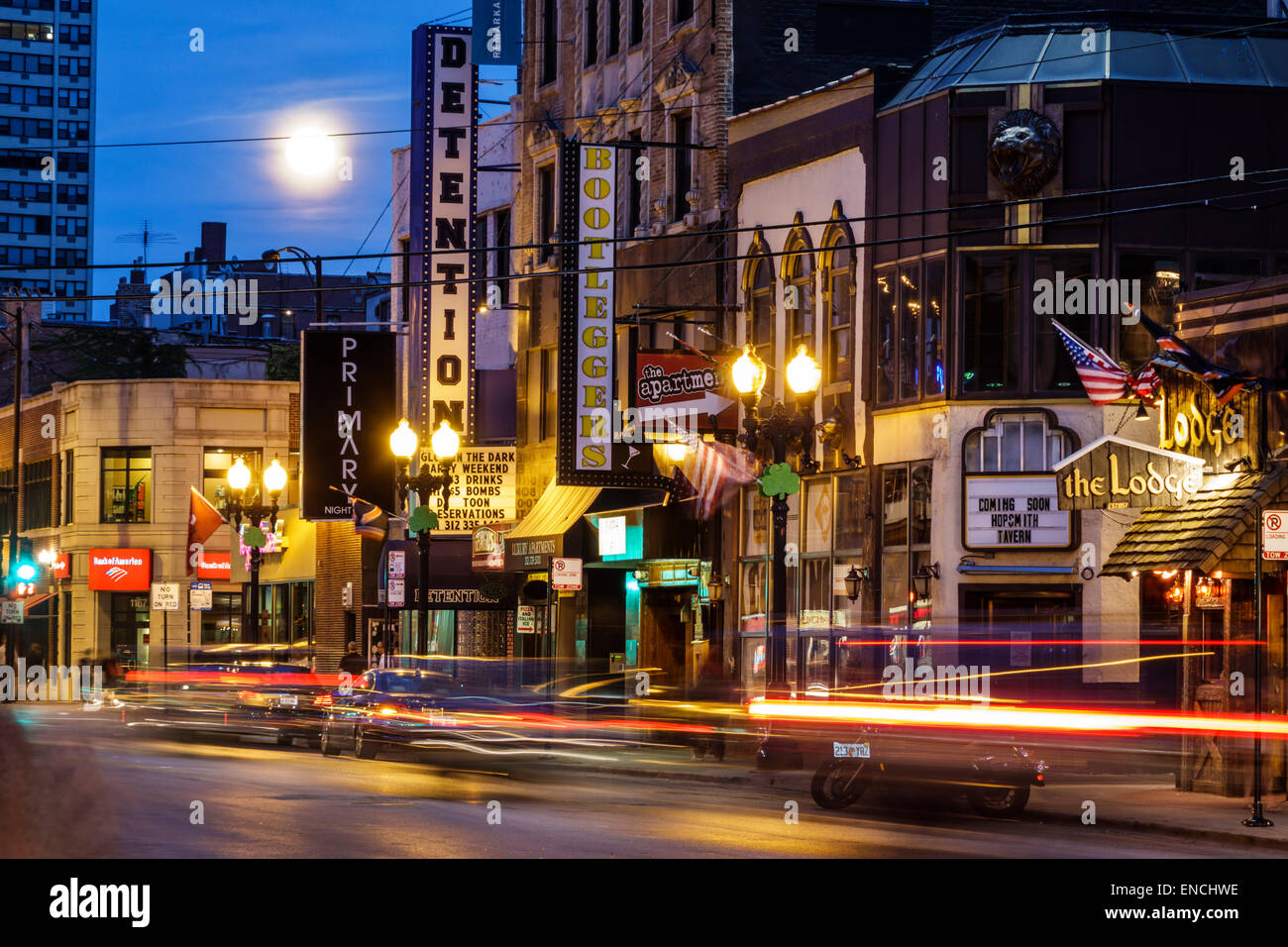Select the "No Turn On Red" street sign
The image size is (1288, 947).
coord(164,596)
